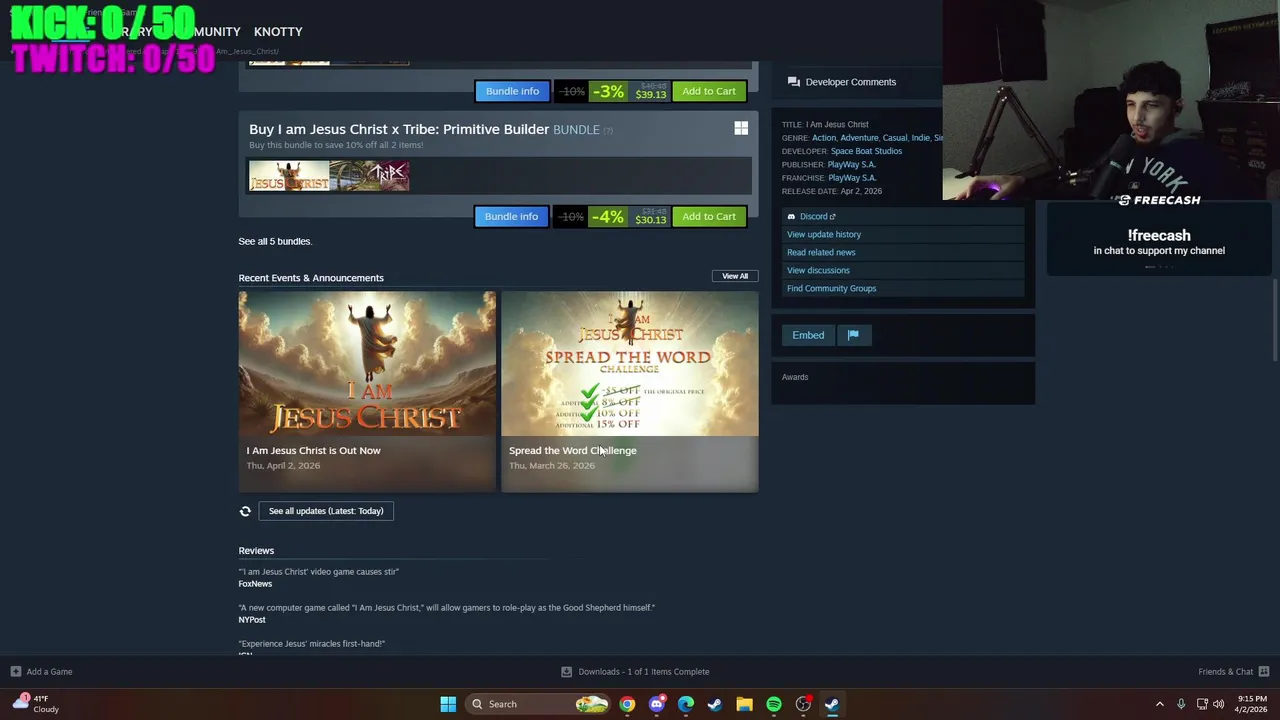Open Find Community Groups link
1280x720 pixels.
click(831, 288)
